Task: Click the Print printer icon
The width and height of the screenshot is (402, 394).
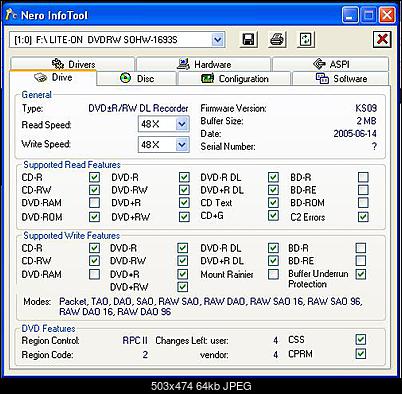Action: [x=277, y=40]
